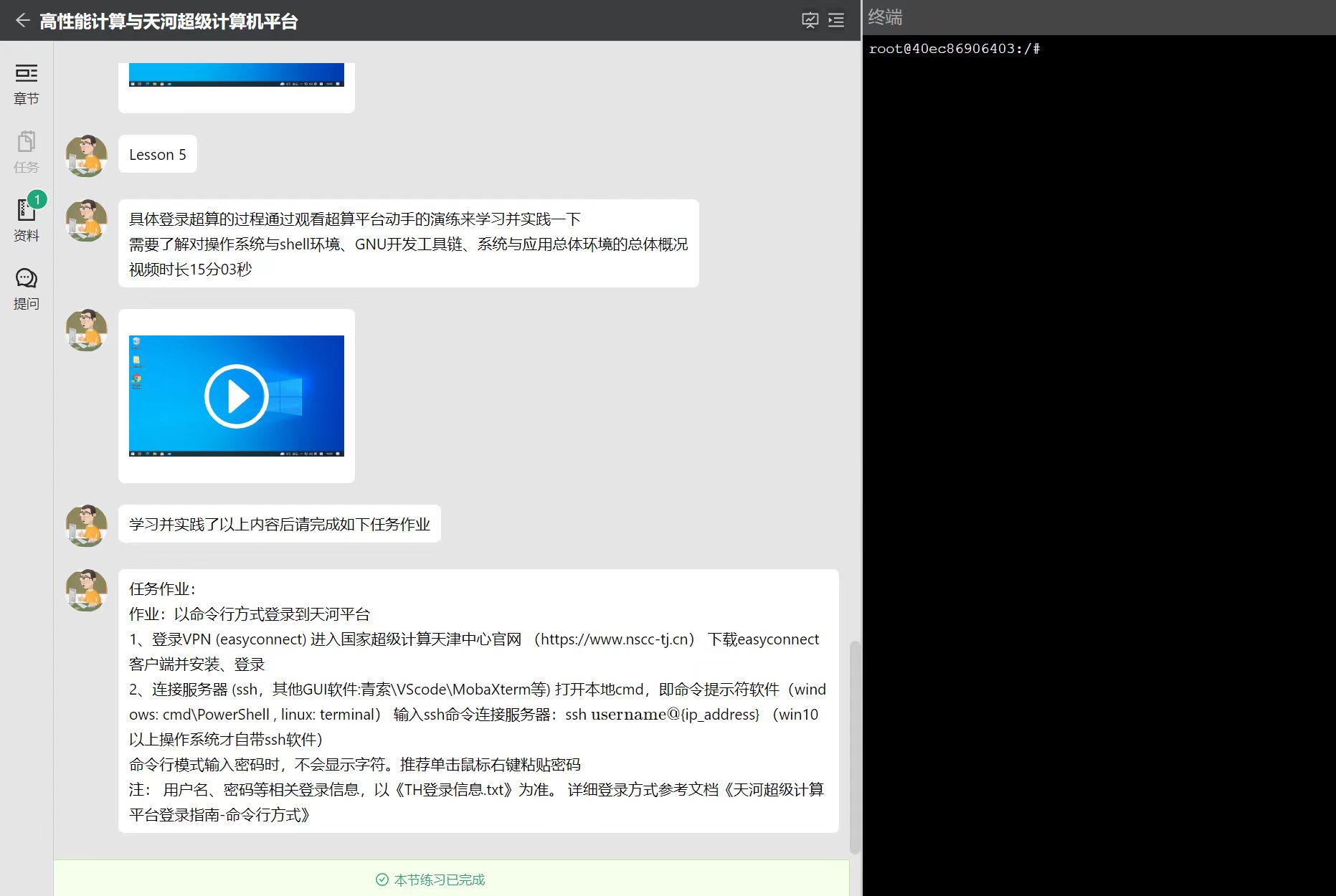Viewport: 1336px width, 896px height.
Task: Click the 终端 terminal panel header
Action: pos(885,17)
